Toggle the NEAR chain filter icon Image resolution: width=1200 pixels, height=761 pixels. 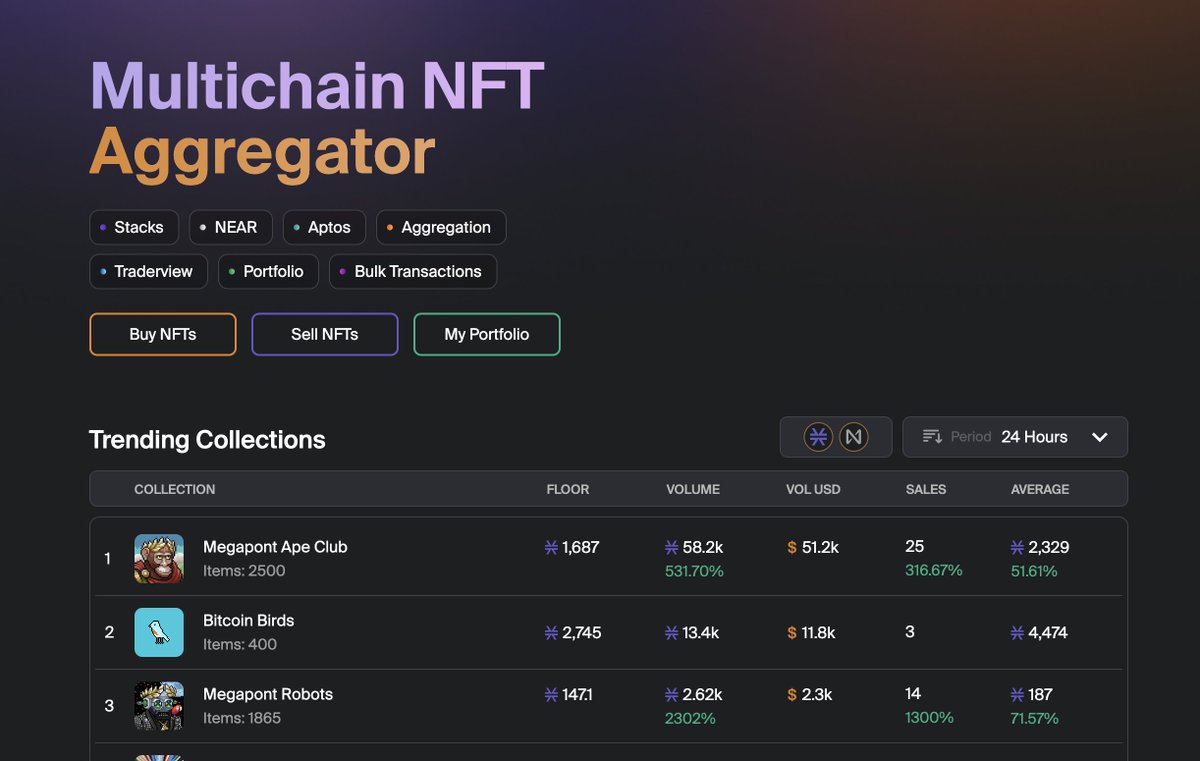[x=853, y=437]
